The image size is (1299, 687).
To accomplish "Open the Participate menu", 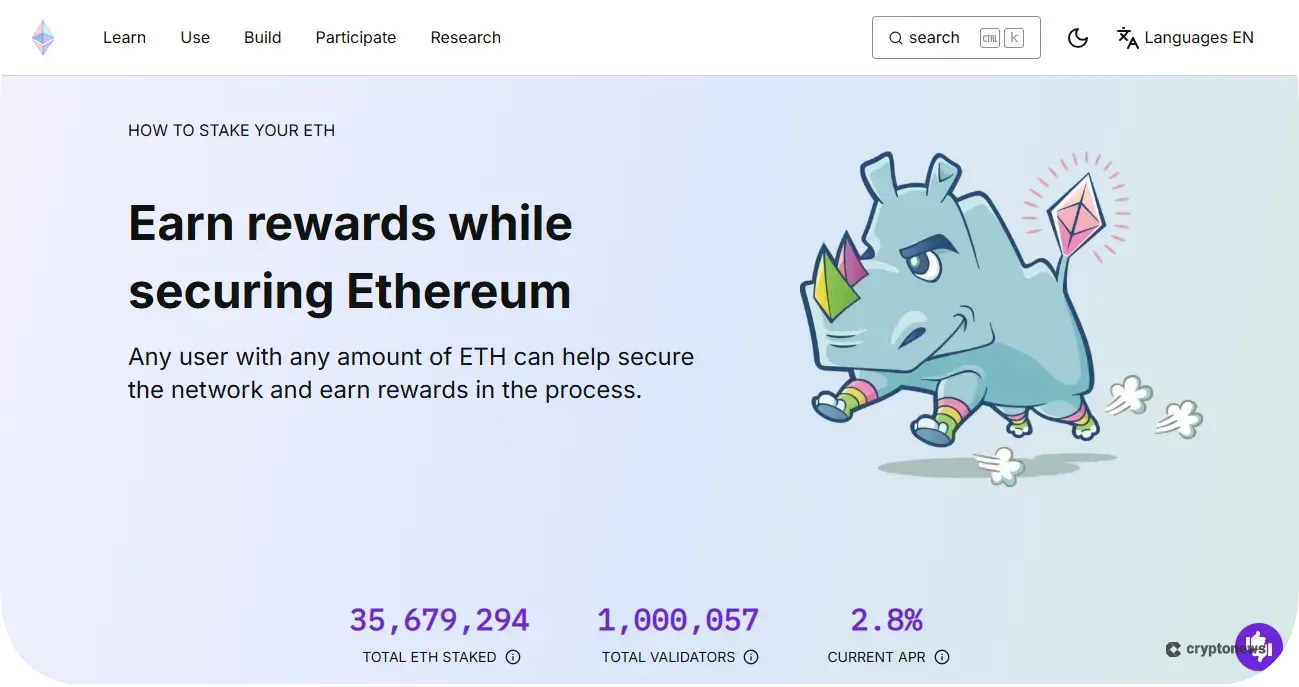I will [355, 37].
